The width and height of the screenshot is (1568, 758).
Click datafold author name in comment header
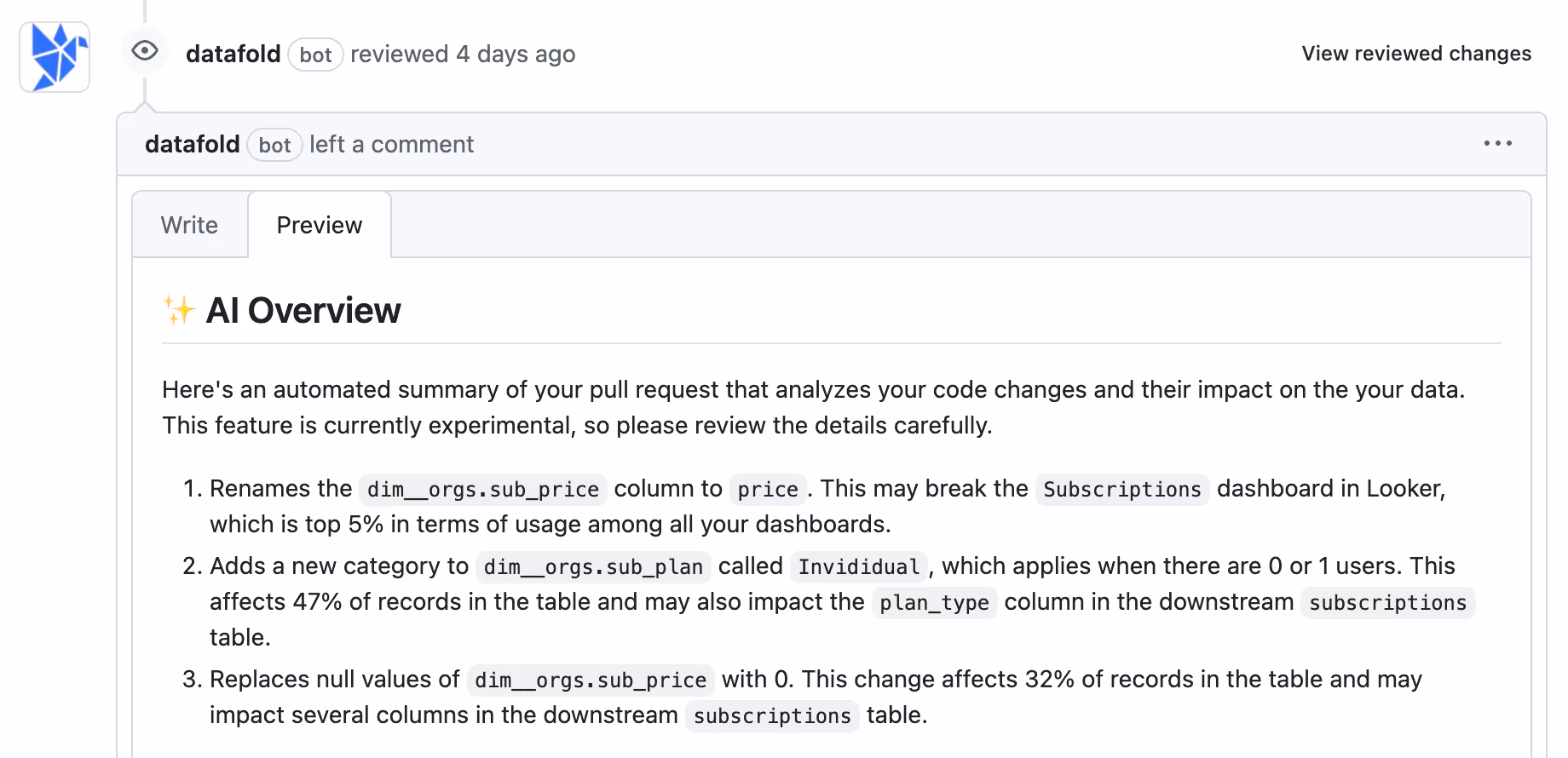click(193, 145)
